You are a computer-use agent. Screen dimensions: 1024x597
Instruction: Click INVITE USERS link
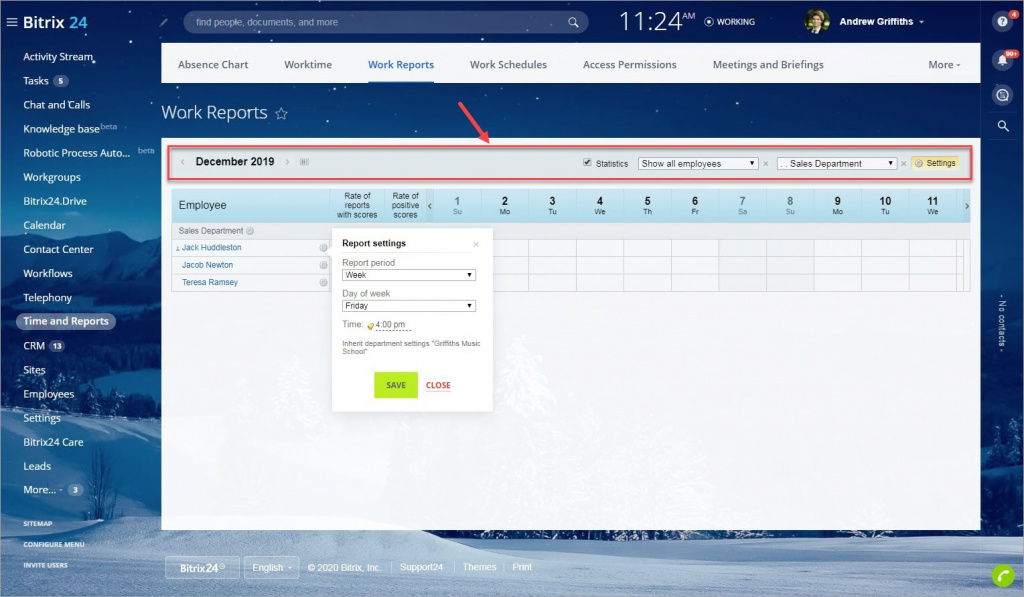tap(45, 566)
